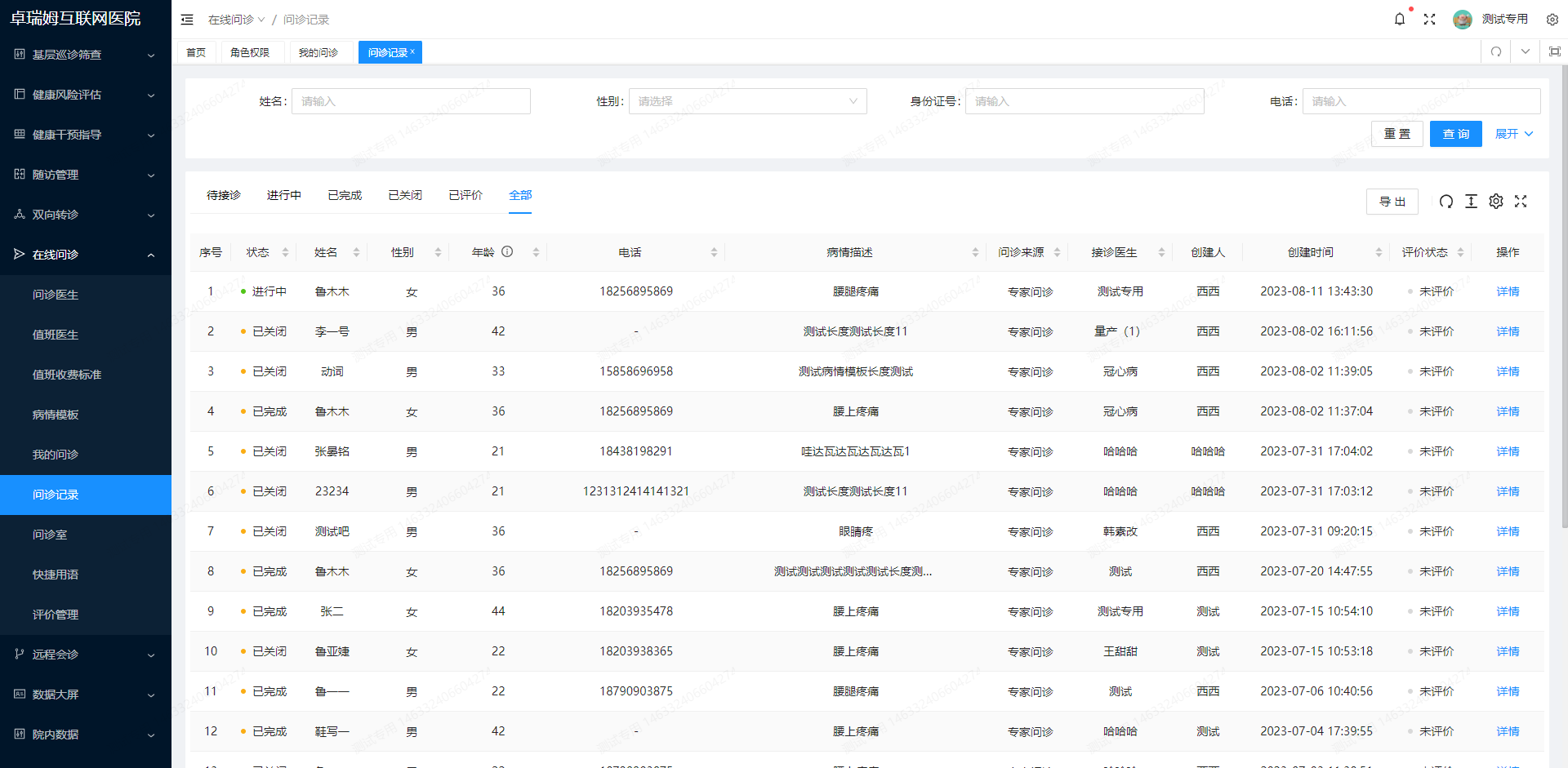1568x768 pixels.
Task: Expand 远程会诊 sidebar menu
Action: (86, 655)
